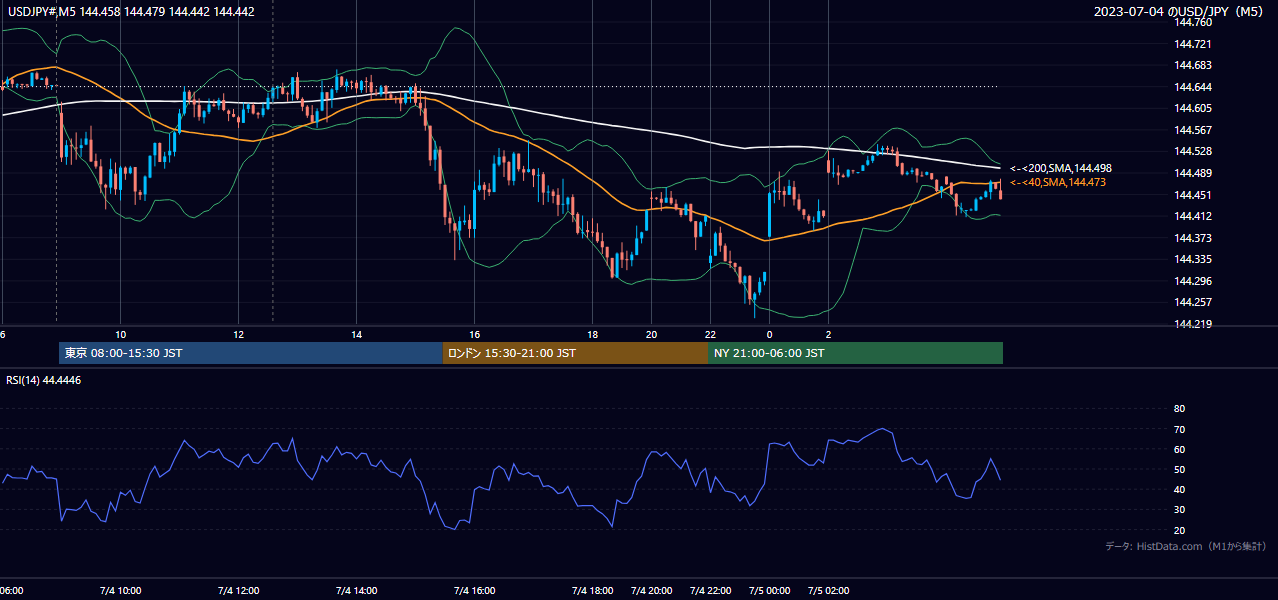Click the chart hour tick 14

coord(357,334)
